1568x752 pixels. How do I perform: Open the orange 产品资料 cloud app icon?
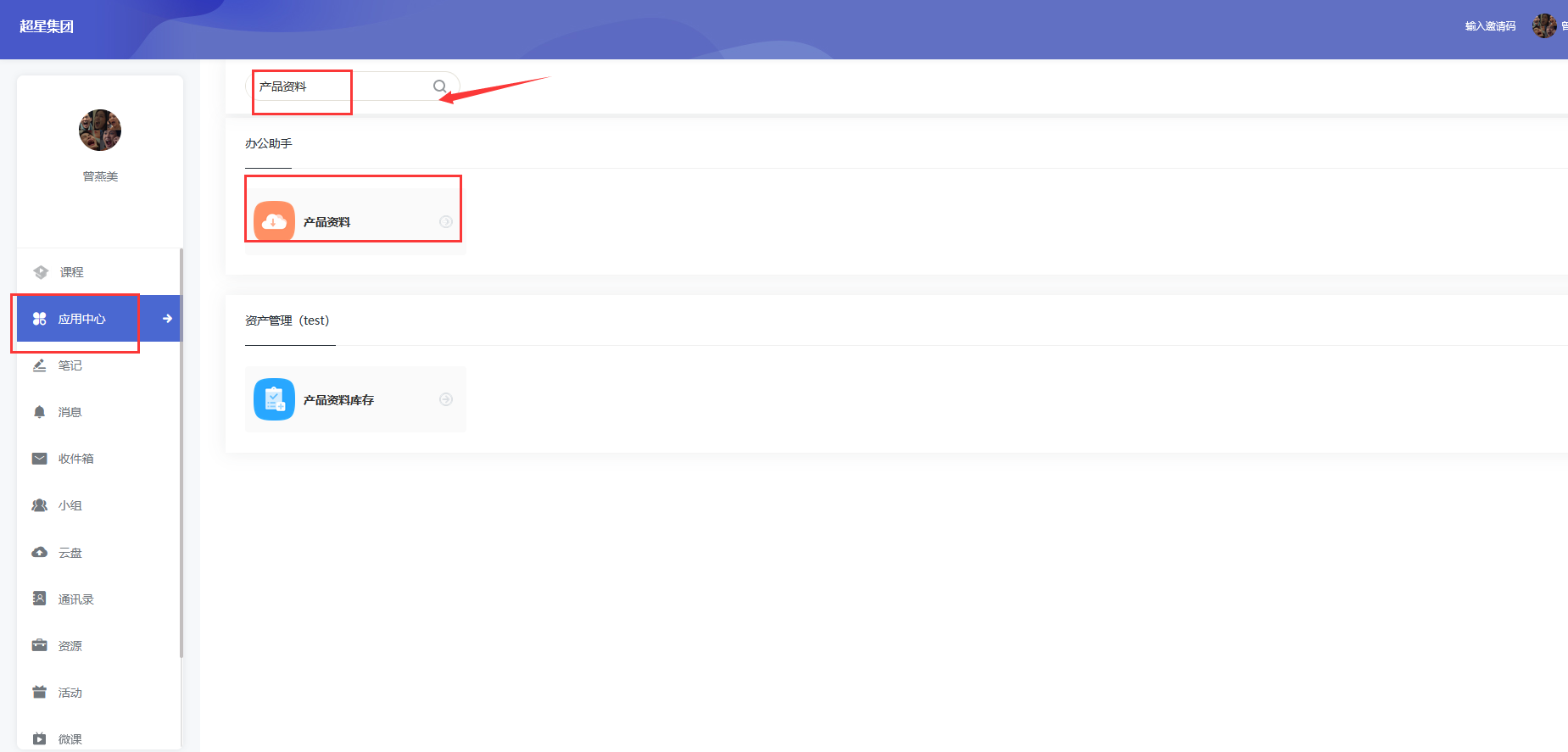(274, 221)
